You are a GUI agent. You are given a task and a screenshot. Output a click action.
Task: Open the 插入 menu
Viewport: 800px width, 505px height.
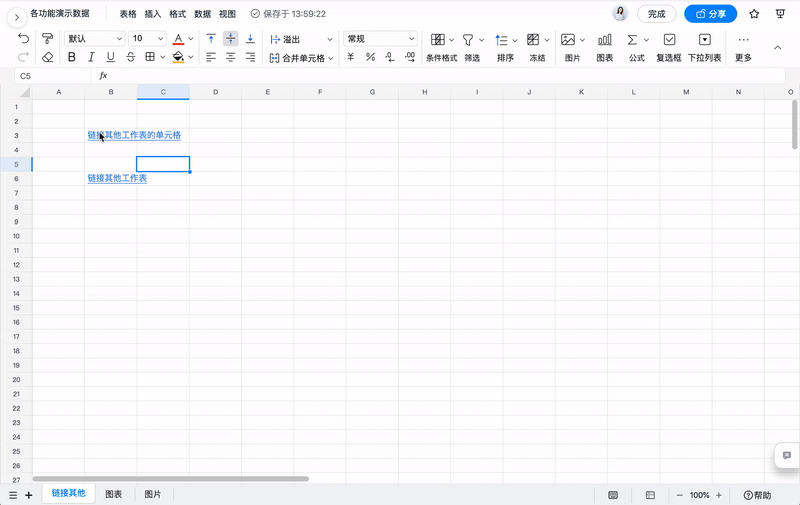(153, 14)
